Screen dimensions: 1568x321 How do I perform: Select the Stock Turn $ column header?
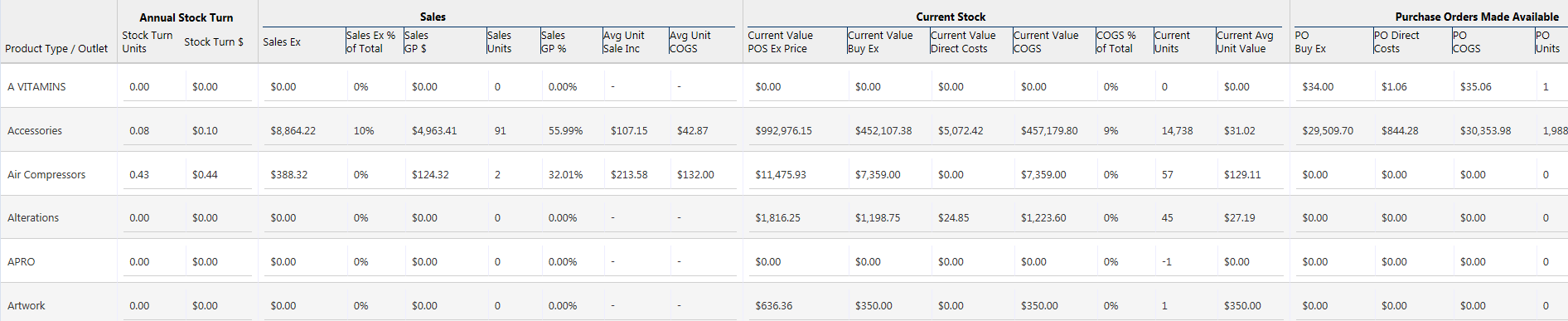214,42
